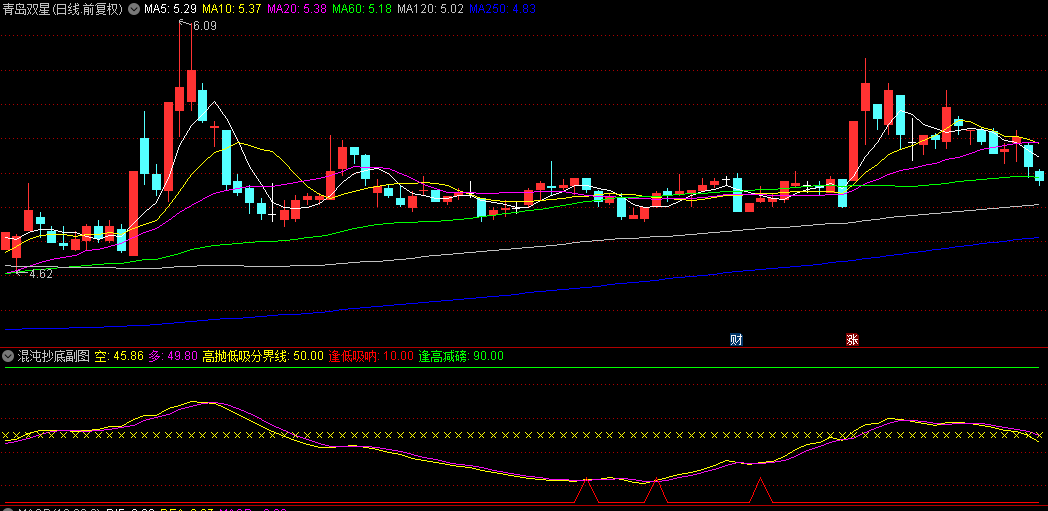The image size is (1048, 511).
Task: Select the yellow MA10 legend label
Action: coord(230,9)
